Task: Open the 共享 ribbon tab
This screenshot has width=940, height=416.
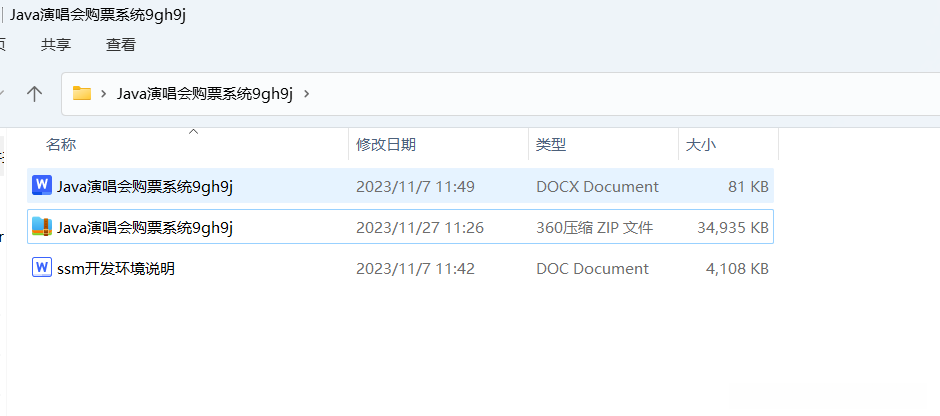Action: tap(56, 45)
